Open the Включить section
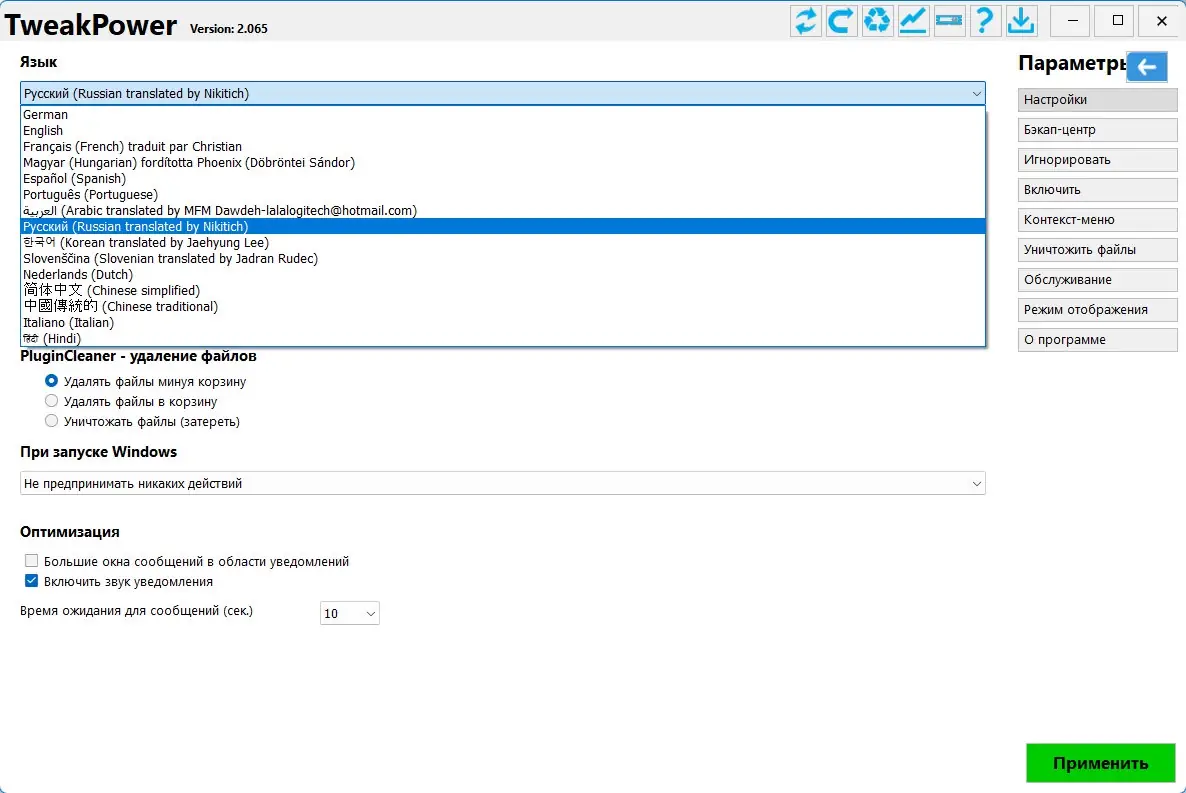Screen dimensions: 1186x793 coord(1098,190)
